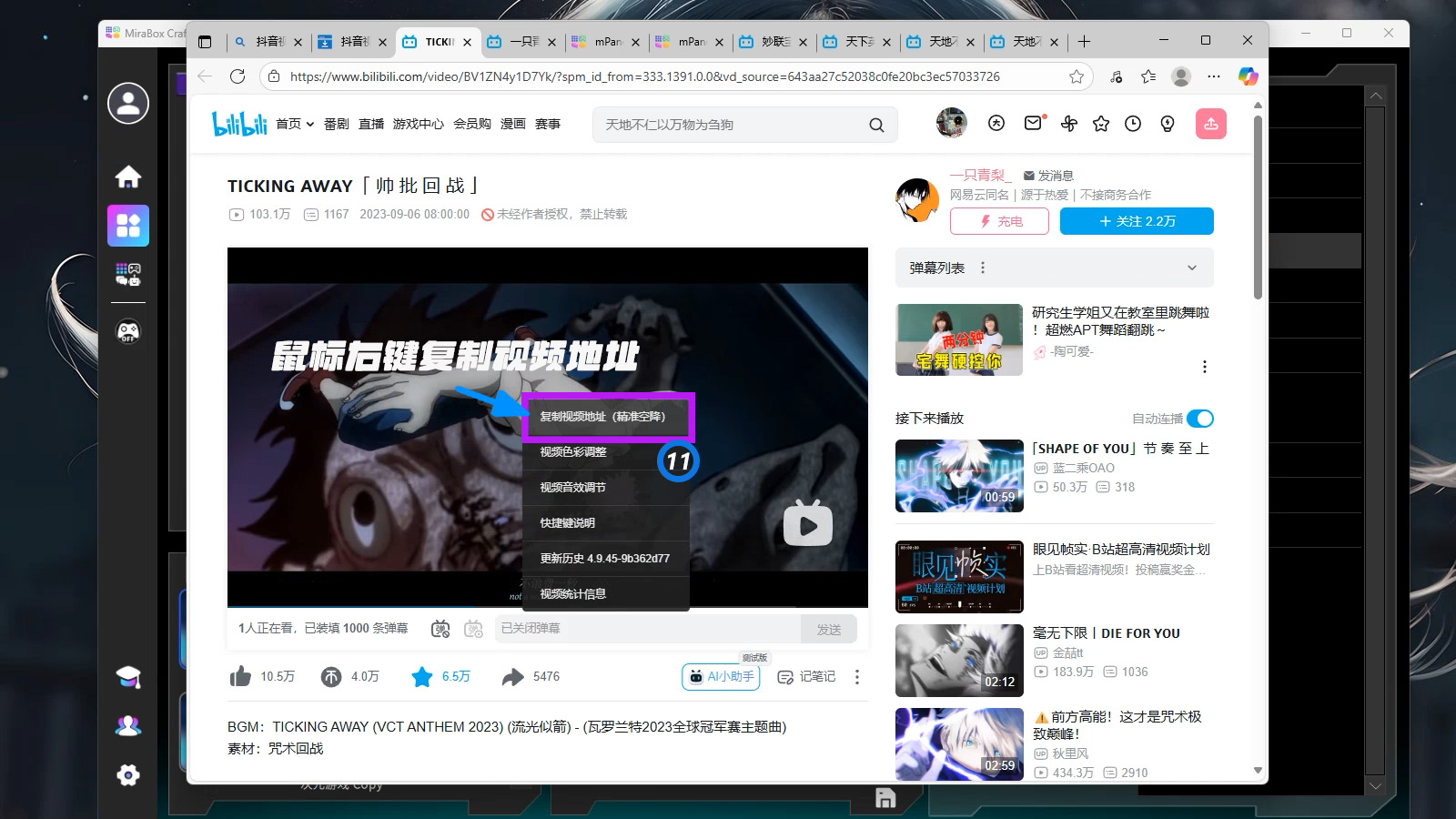Select 视频统计信息 from context menu
This screenshot has width=1456, height=819.
coord(606,594)
